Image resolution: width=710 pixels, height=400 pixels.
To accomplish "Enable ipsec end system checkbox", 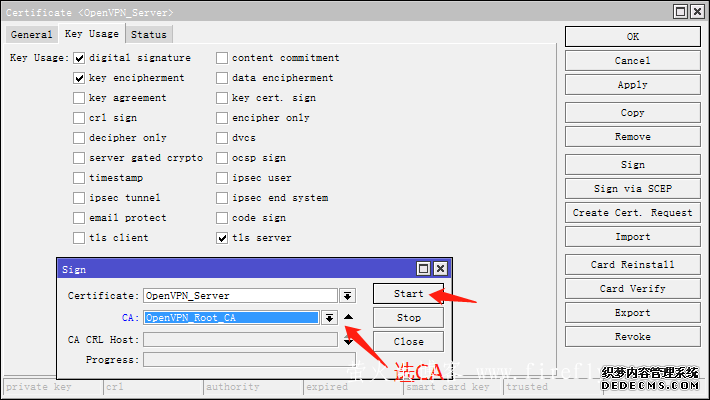I will (222, 198).
